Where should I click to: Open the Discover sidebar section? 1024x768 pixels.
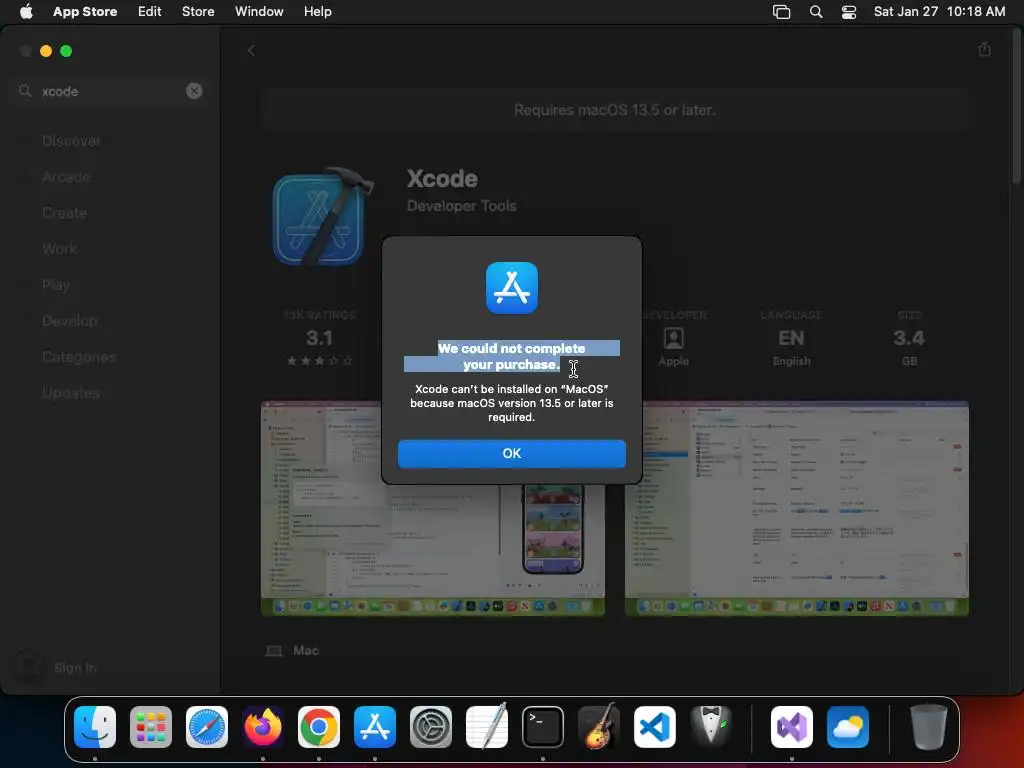point(71,141)
